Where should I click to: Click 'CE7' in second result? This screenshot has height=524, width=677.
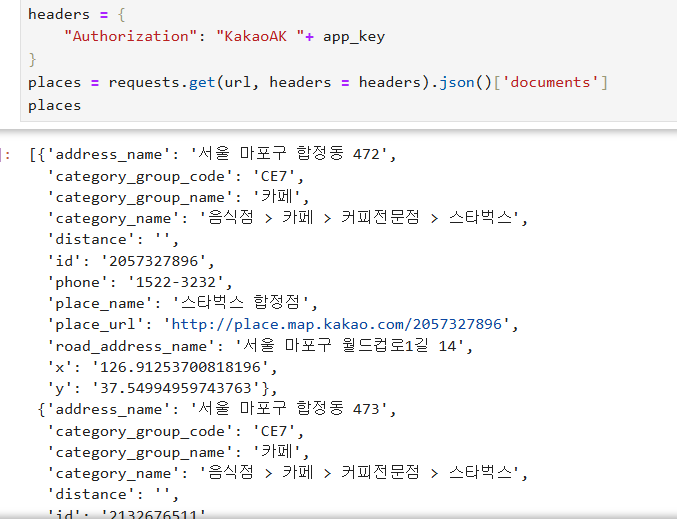pos(274,431)
